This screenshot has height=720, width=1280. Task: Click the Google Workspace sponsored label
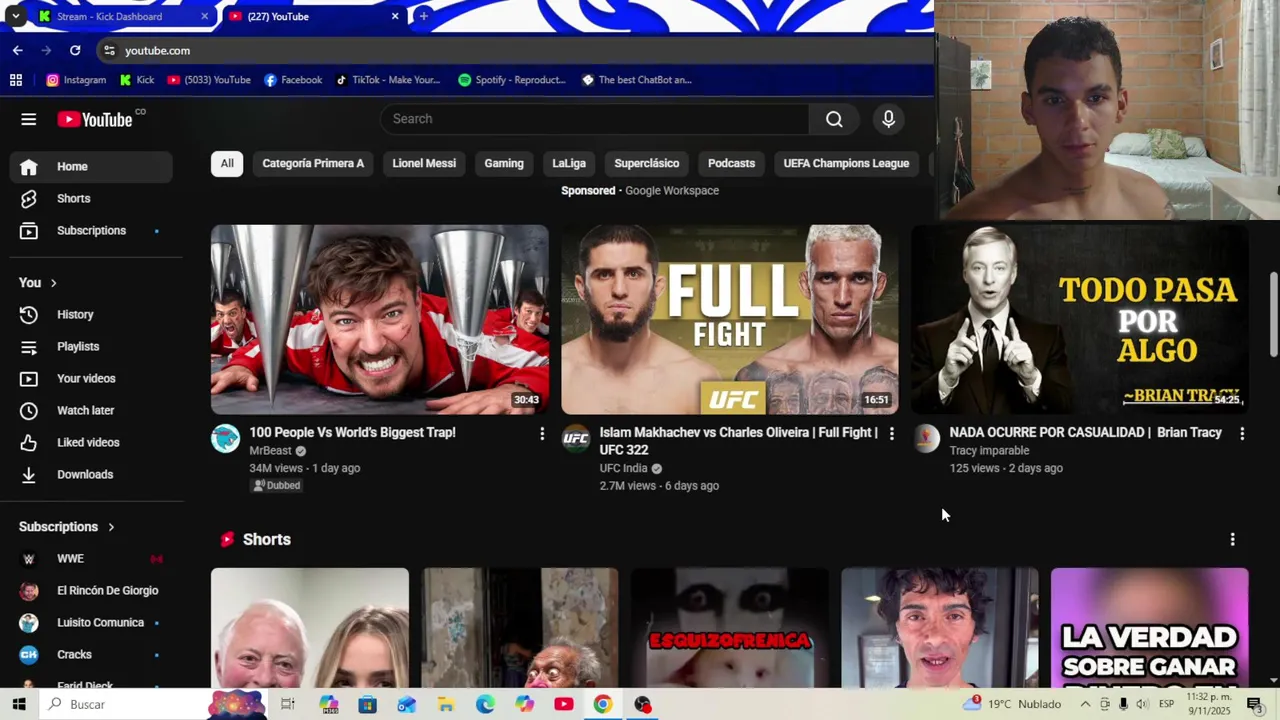click(x=672, y=191)
